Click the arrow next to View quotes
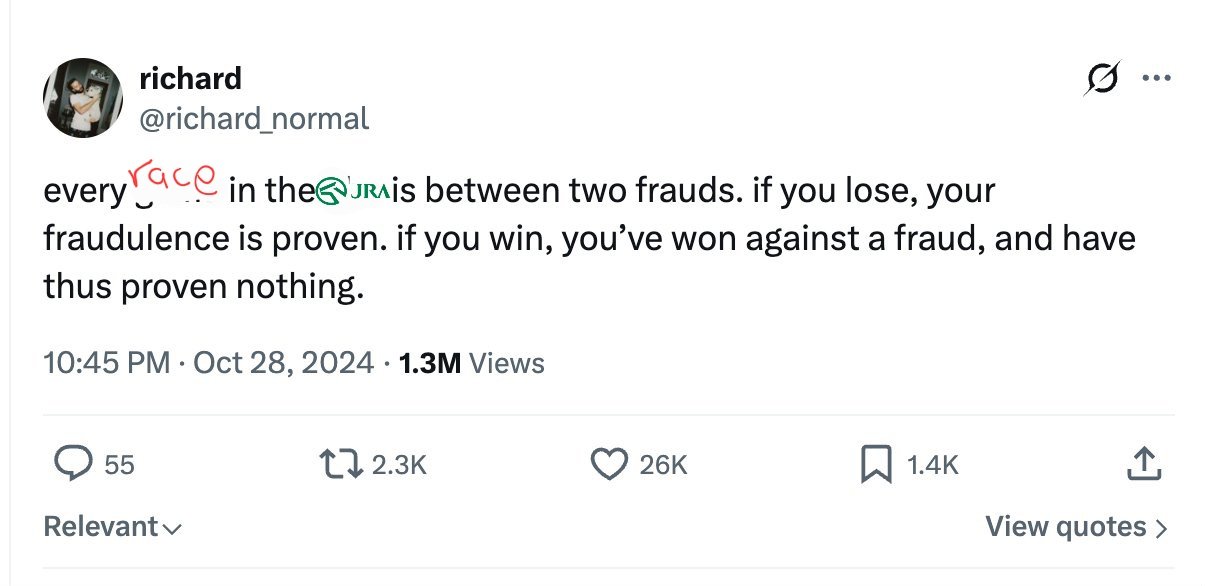 click(x=1161, y=528)
